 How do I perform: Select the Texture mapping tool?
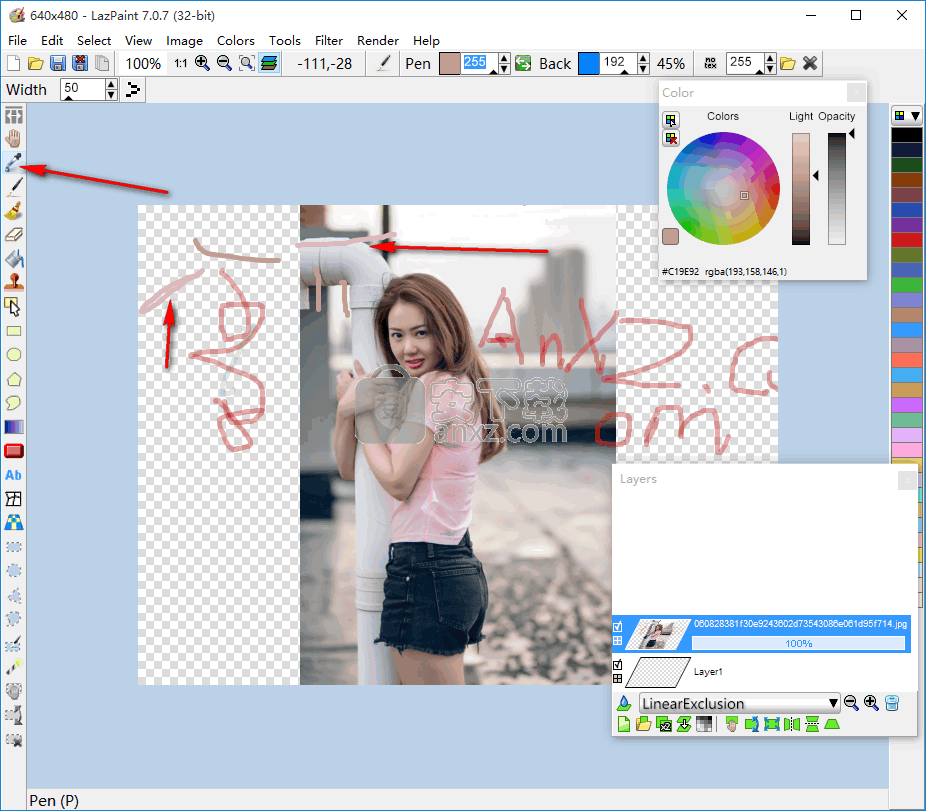coord(13,523)
